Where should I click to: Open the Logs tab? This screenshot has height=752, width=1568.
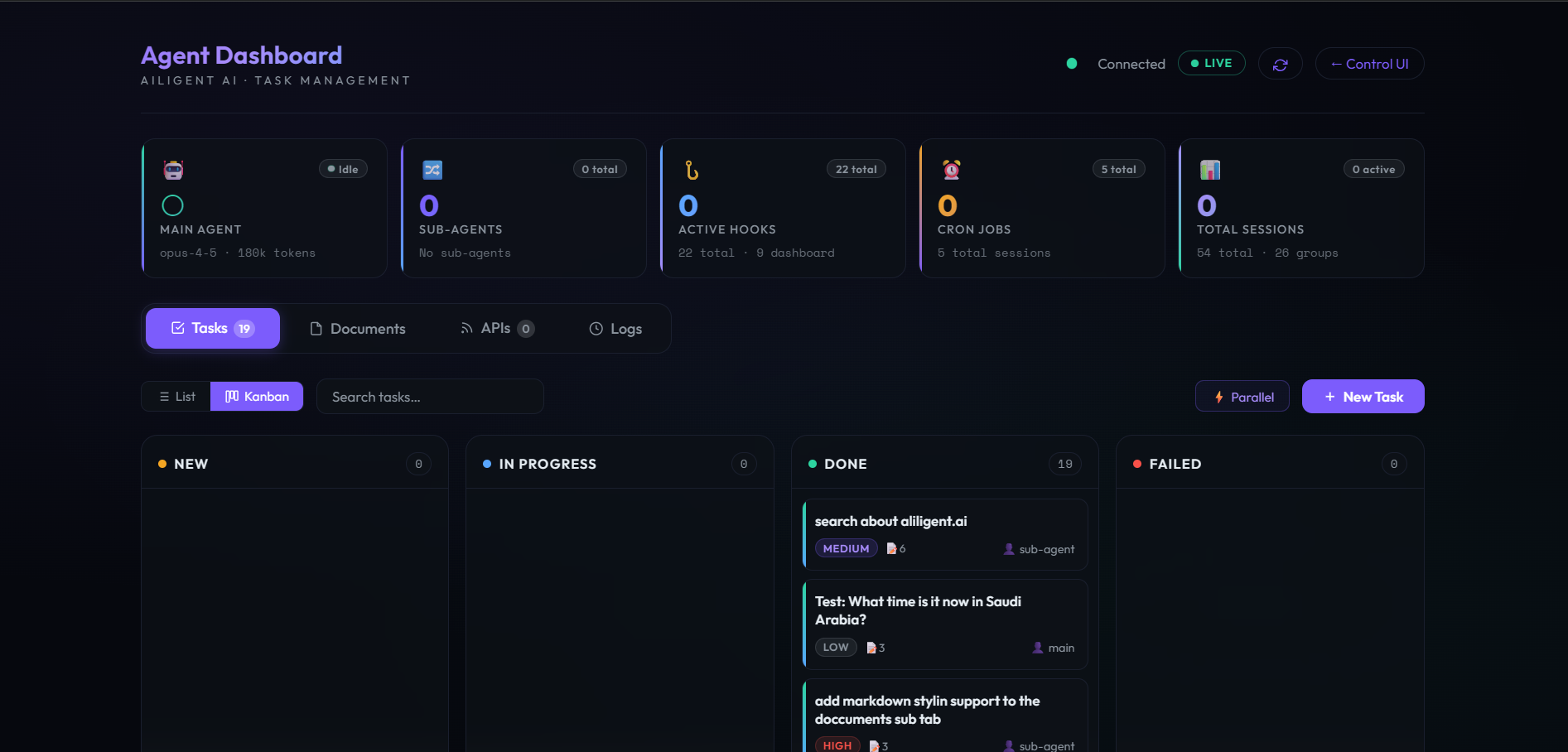point(615,329)
